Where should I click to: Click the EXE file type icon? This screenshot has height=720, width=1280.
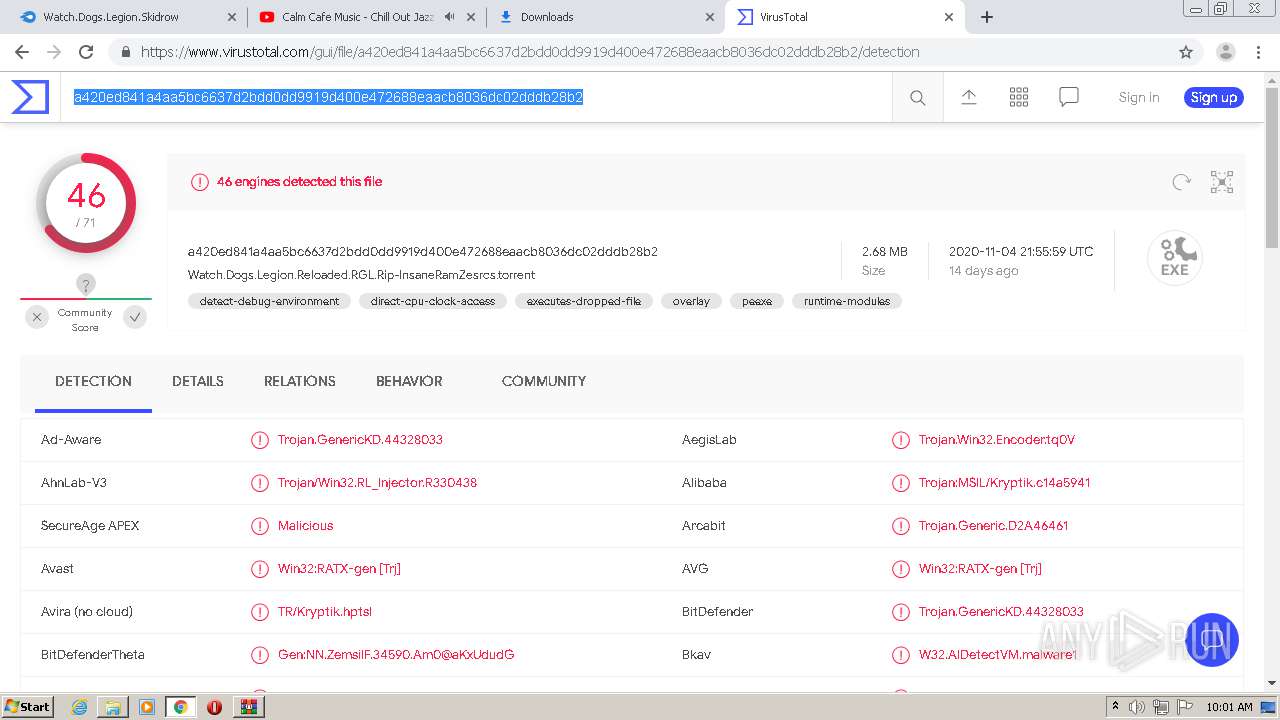click(x=1174, y=258)
